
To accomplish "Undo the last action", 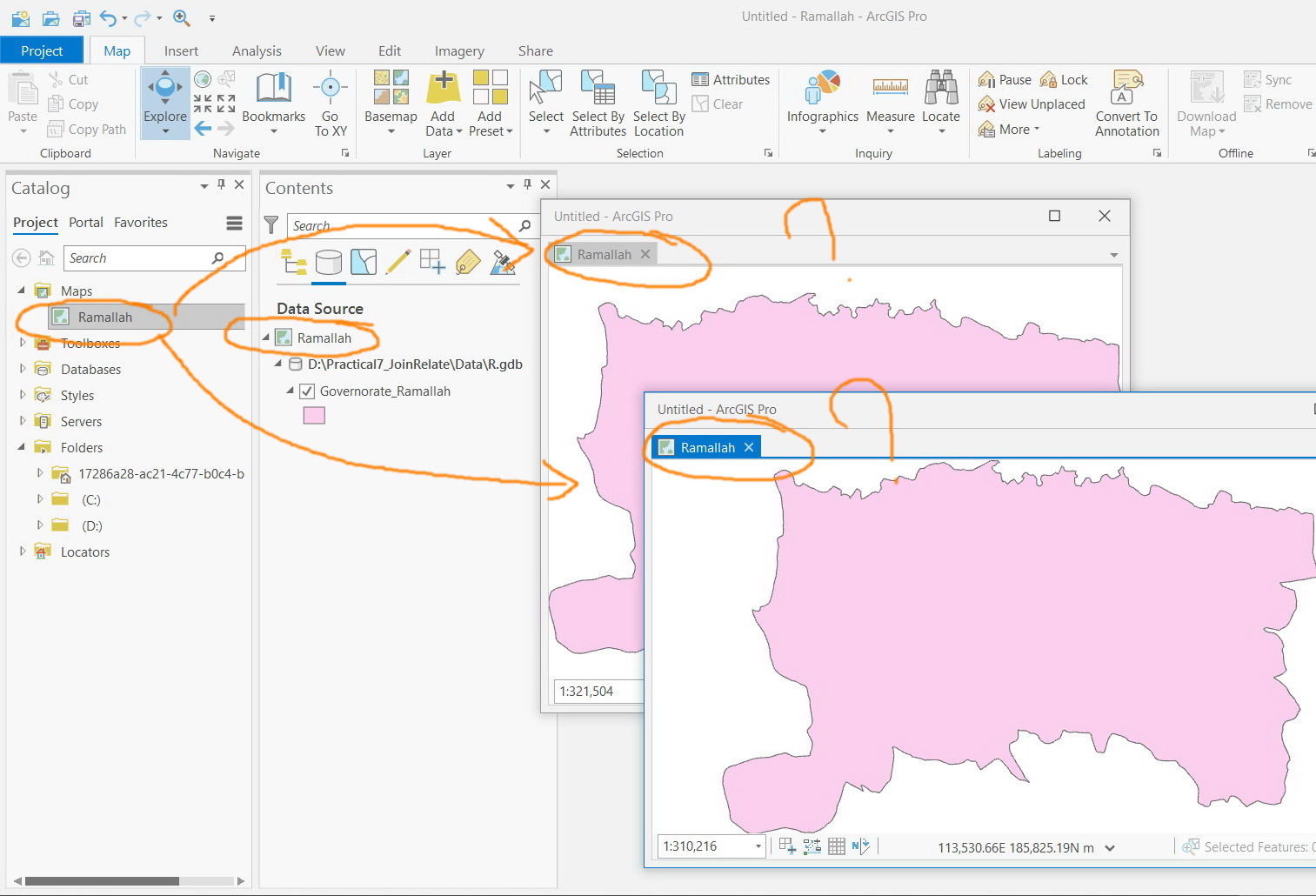I will pyautogui.click(x=108, y=17).
